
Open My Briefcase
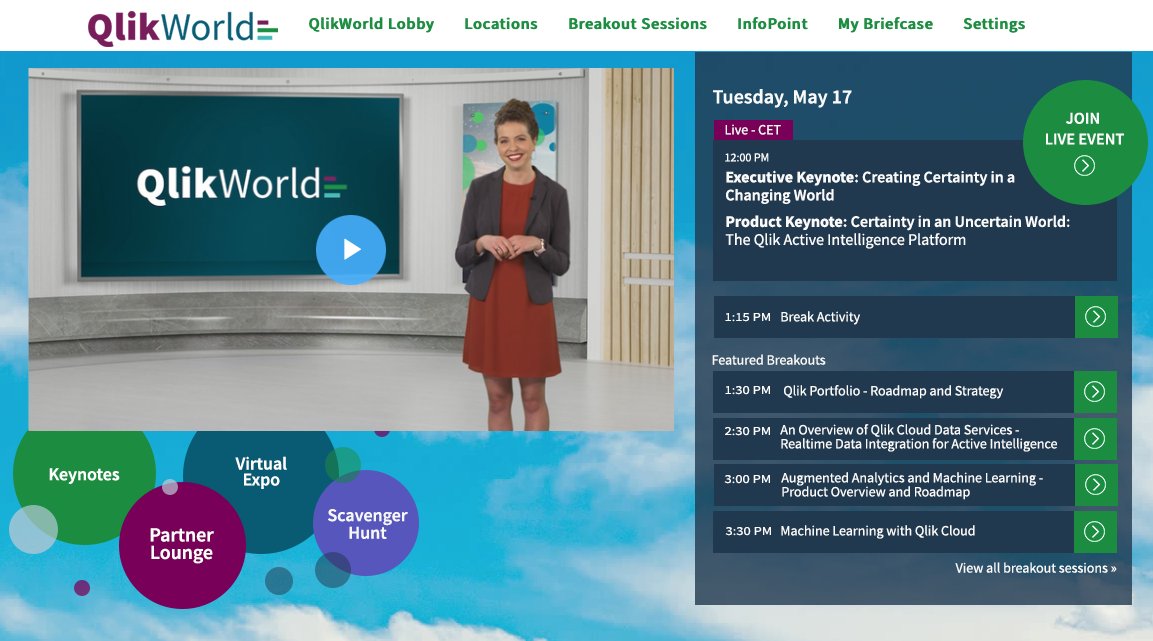[x=885, y=24]
